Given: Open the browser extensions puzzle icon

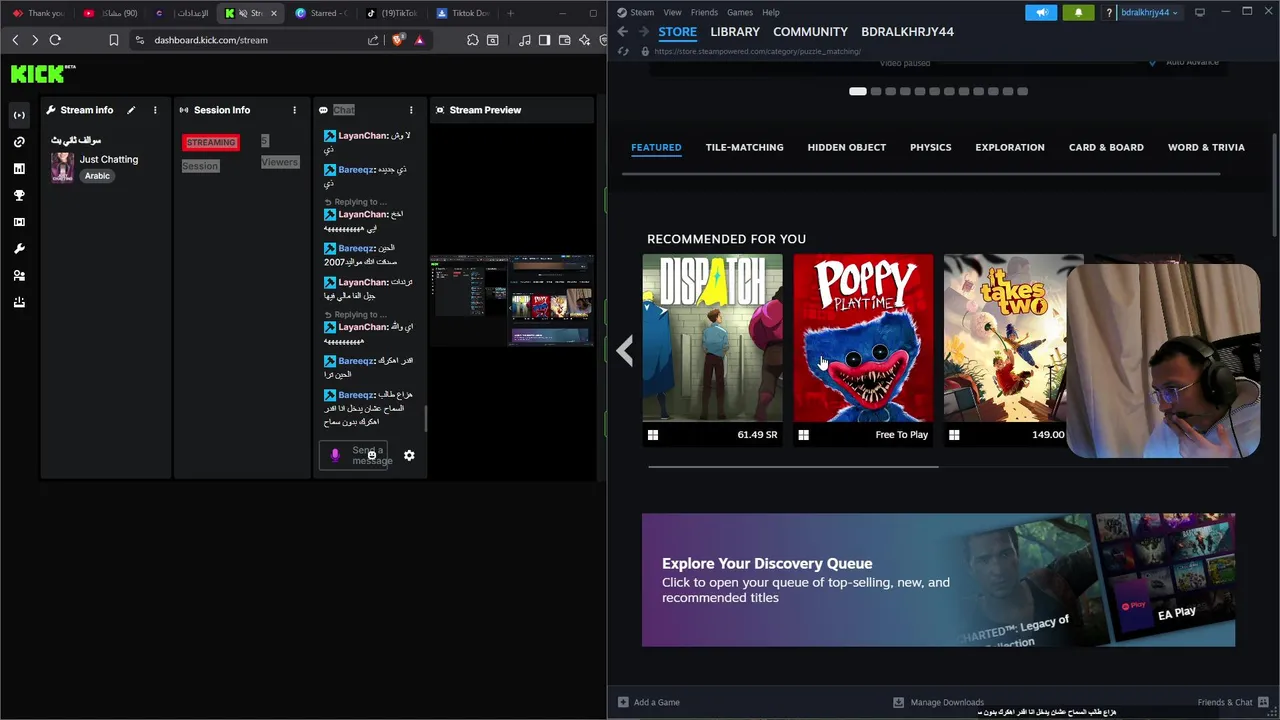Looking at the screenshot, I should (x=473, y=40).
